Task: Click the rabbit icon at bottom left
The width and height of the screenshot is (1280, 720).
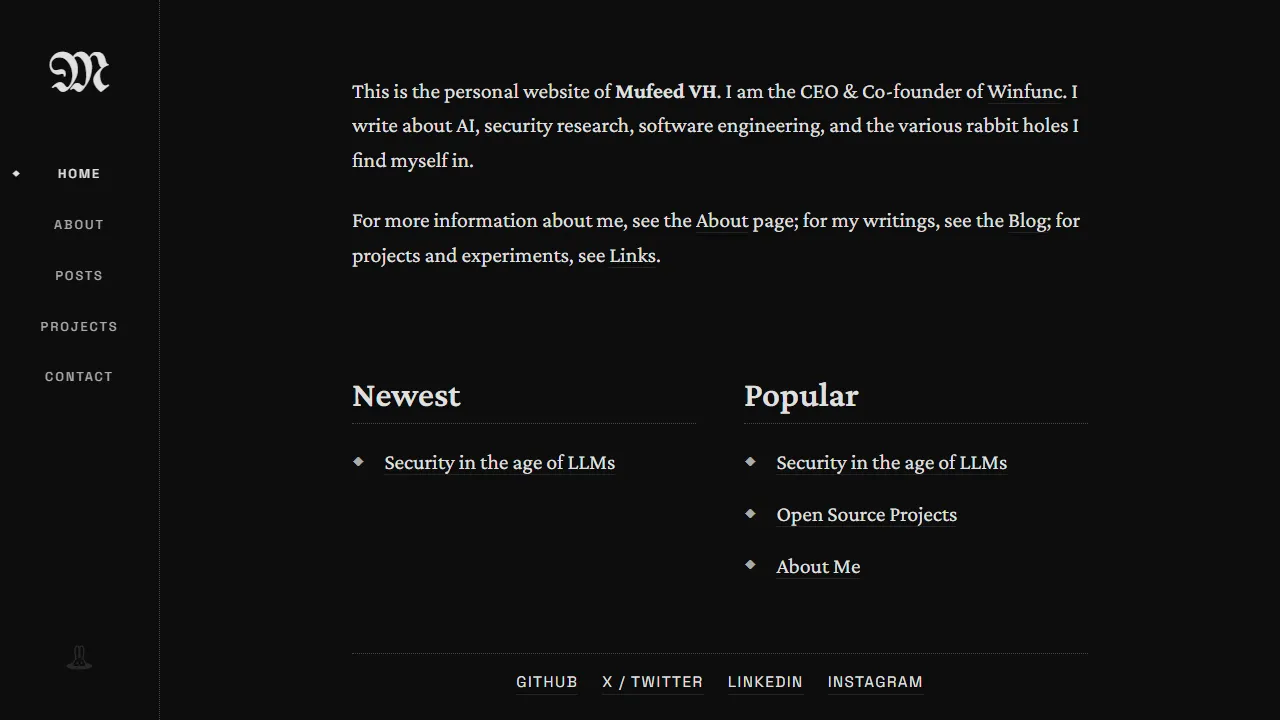Action: point(79,657)
